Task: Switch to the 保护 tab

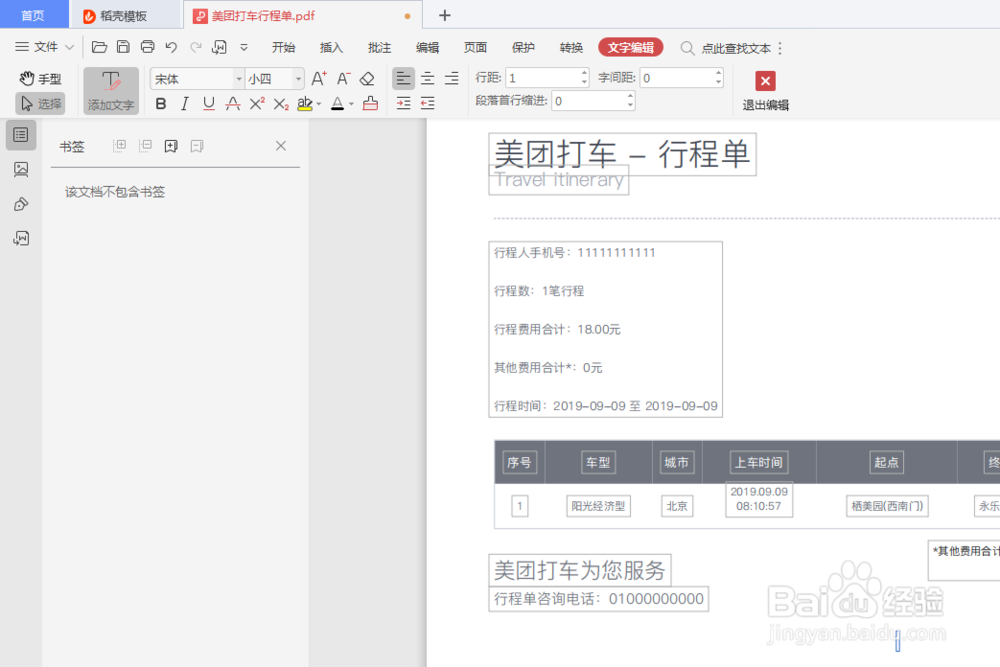Action: (x=523, y=47)
